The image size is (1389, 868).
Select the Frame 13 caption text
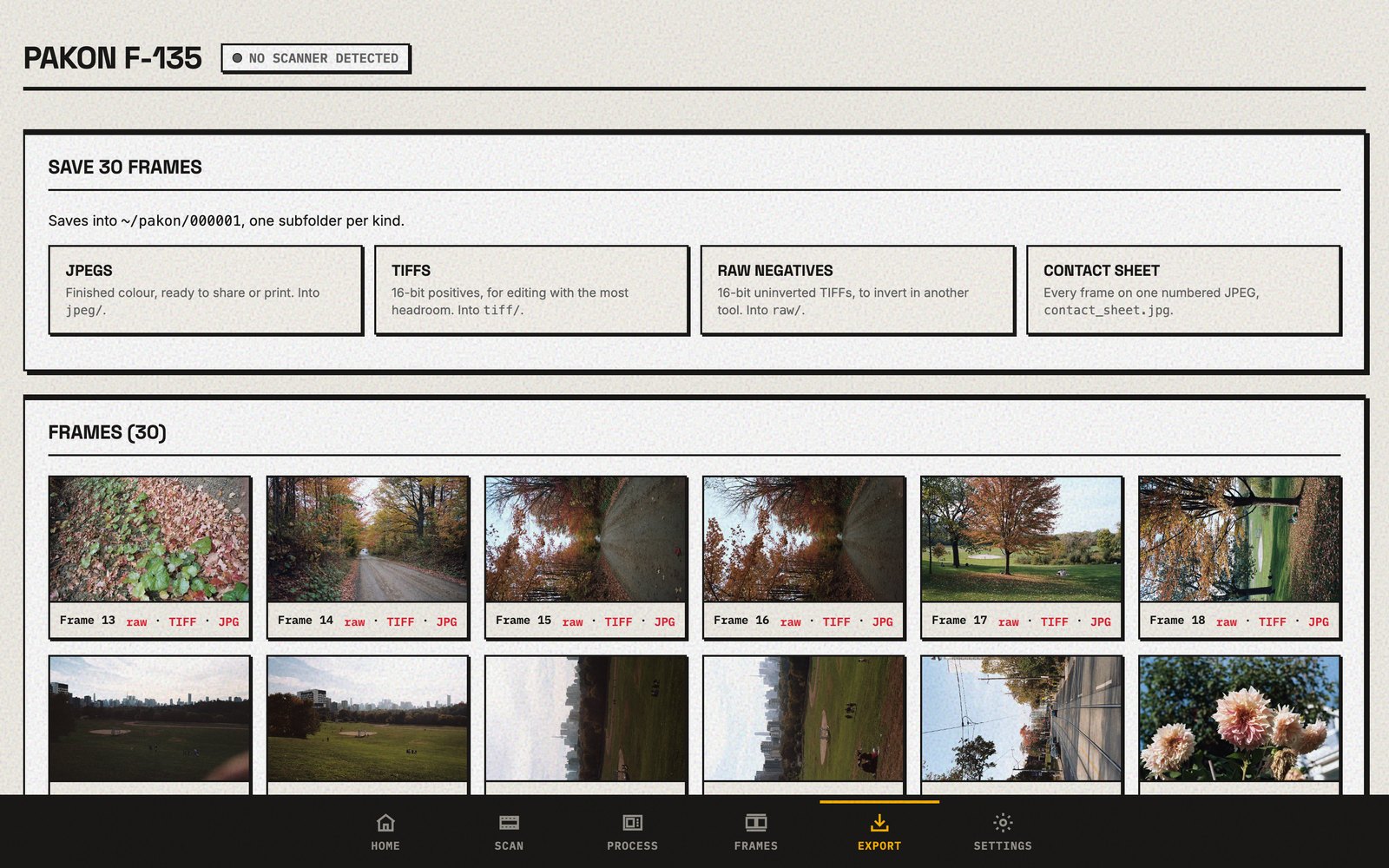point(87,620)
